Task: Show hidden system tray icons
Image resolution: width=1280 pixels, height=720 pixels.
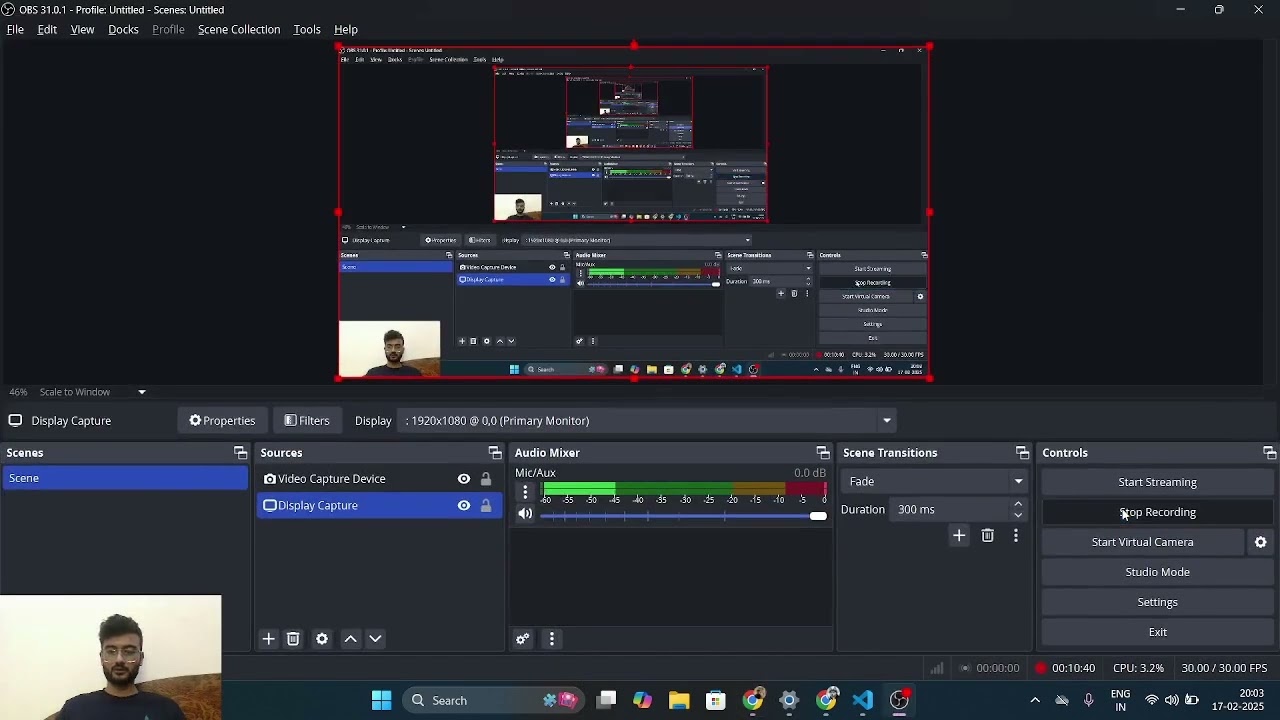Action: click(x=1035, y=700)
